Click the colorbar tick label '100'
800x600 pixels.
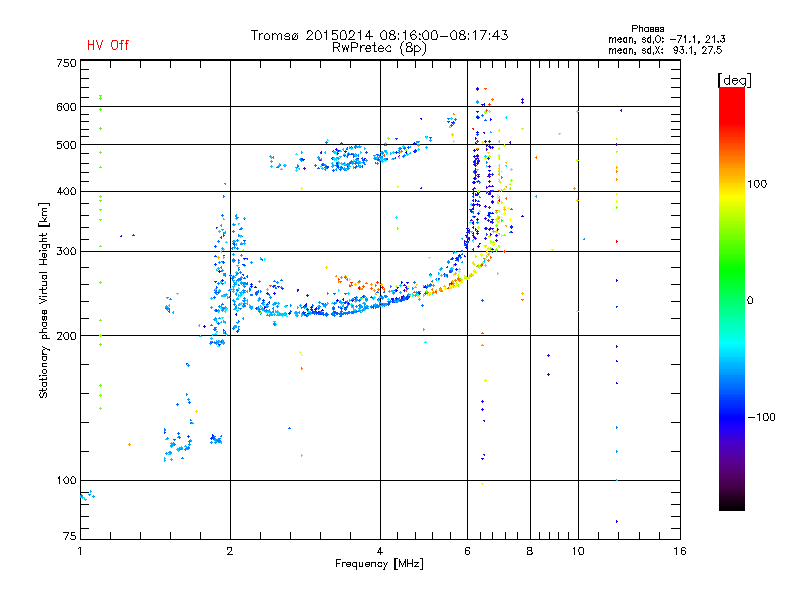pos(757,184)
